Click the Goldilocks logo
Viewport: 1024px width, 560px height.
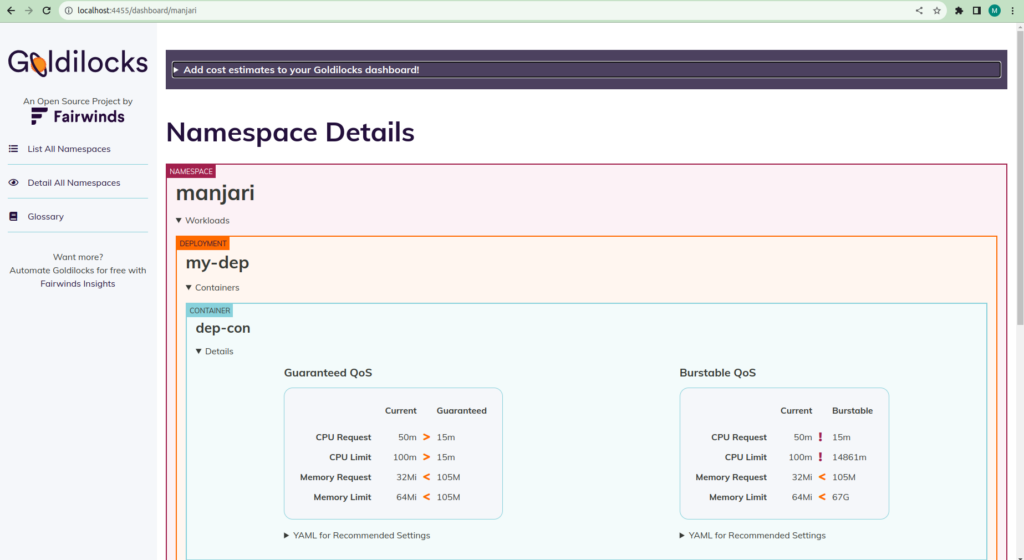(77, 63)
